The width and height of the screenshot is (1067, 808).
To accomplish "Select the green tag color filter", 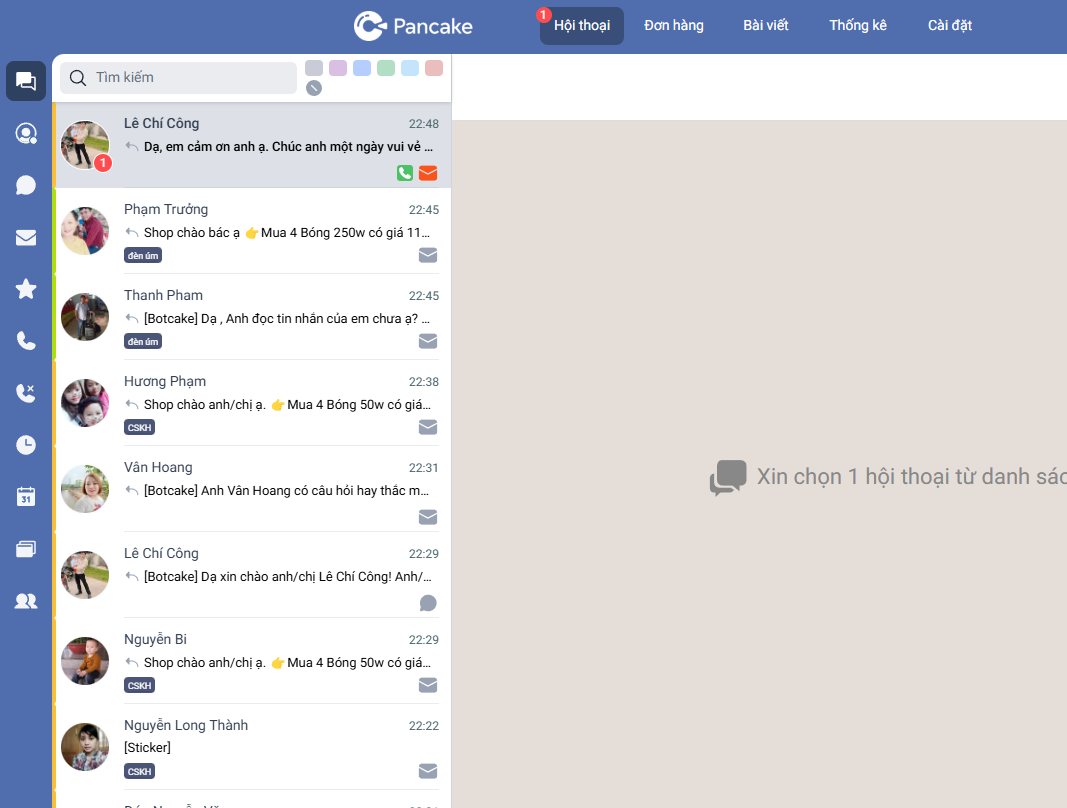I will click(x=386, y=68).
